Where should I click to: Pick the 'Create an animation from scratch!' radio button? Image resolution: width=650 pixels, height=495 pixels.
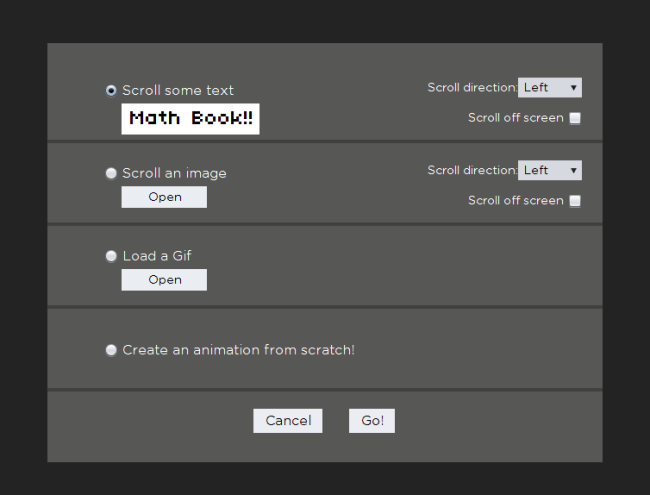(111, 350)
